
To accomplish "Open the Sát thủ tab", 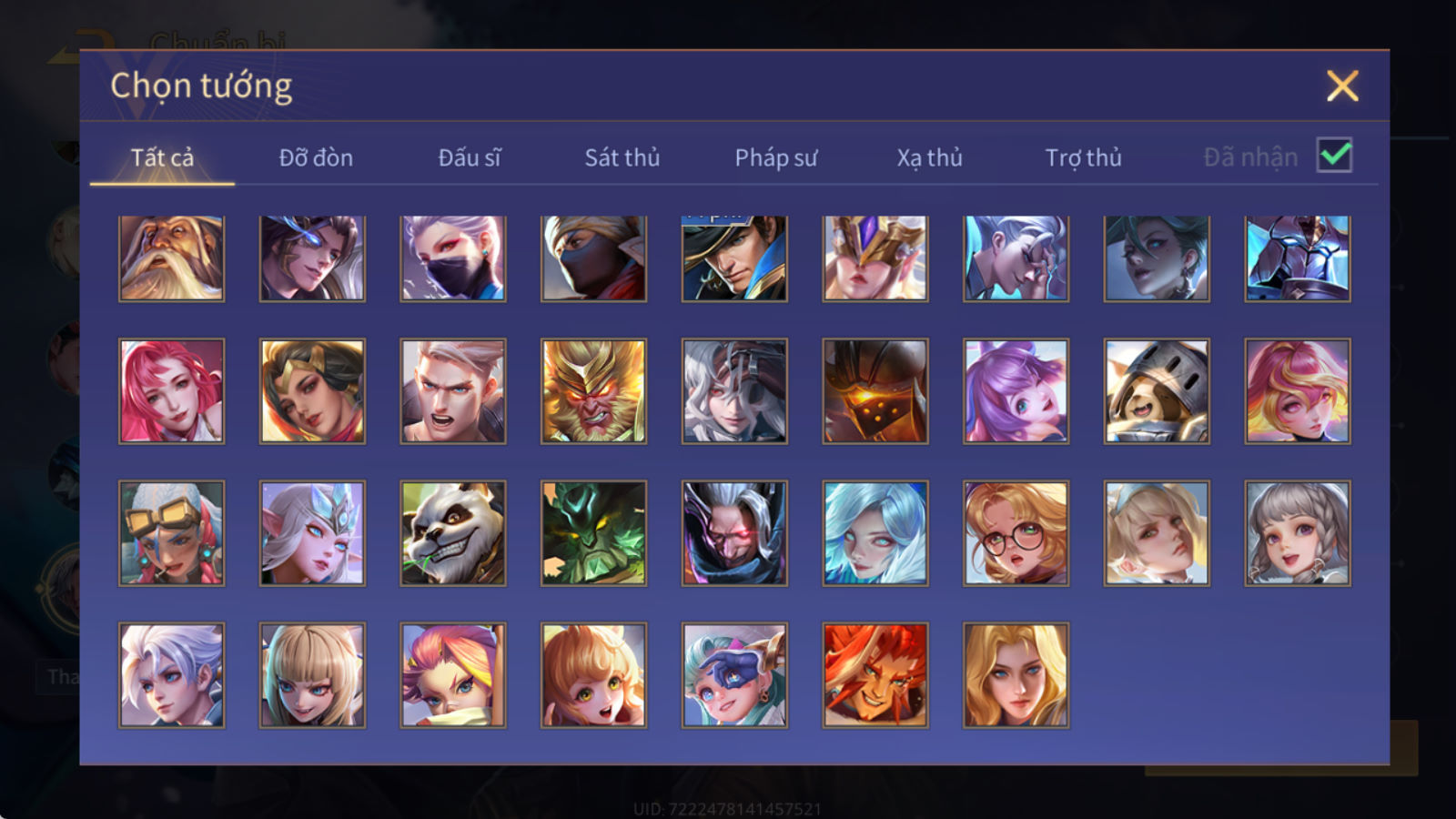I will (x=622, y=157).
